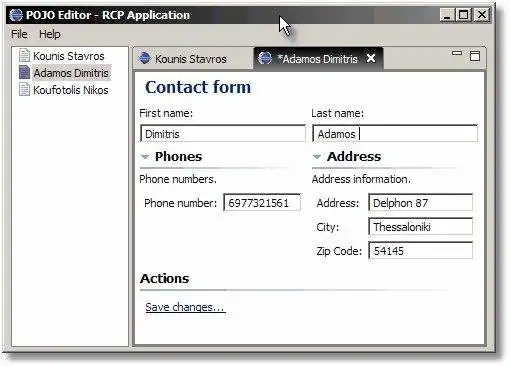Click the Phone numbers. description text

[x=178, y=179]
